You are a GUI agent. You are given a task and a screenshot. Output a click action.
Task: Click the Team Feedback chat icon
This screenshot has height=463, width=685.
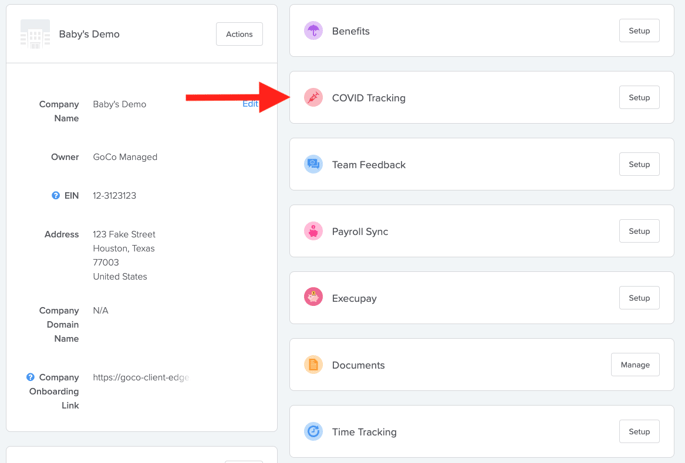[313, 164]
